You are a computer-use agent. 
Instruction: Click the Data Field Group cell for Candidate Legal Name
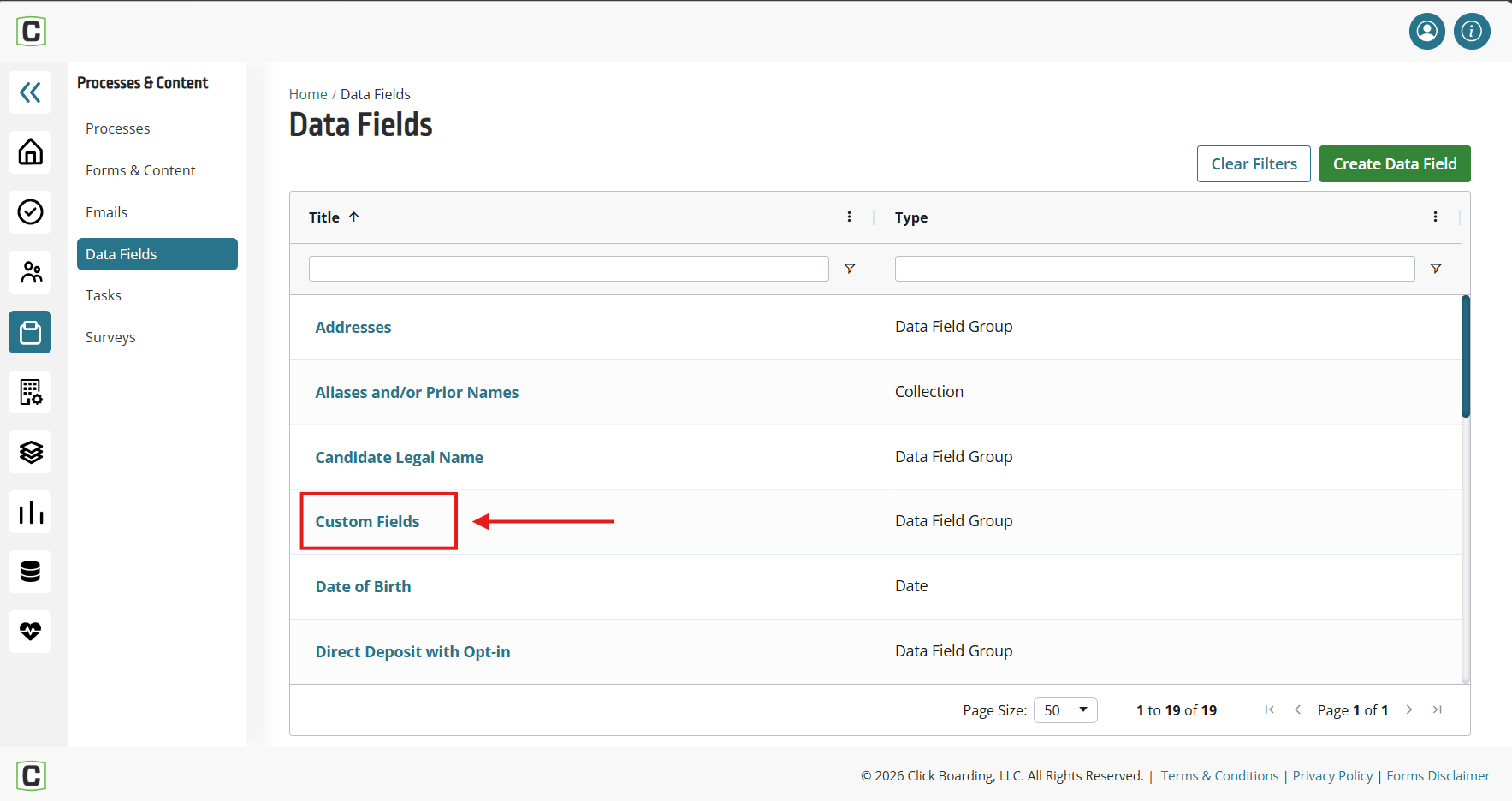point(954,456)
